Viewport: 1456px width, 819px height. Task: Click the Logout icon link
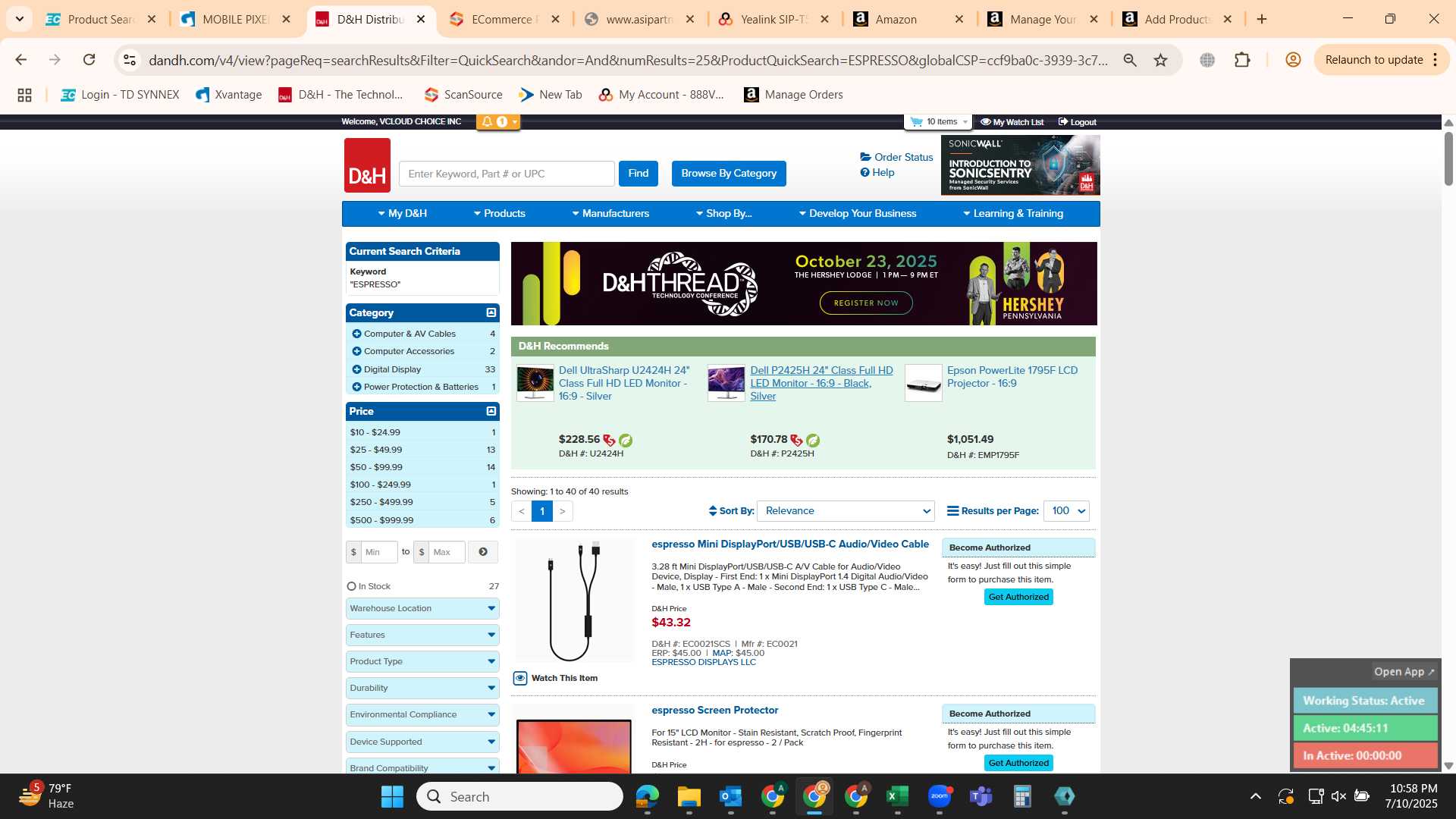(x=1078, y=122)
